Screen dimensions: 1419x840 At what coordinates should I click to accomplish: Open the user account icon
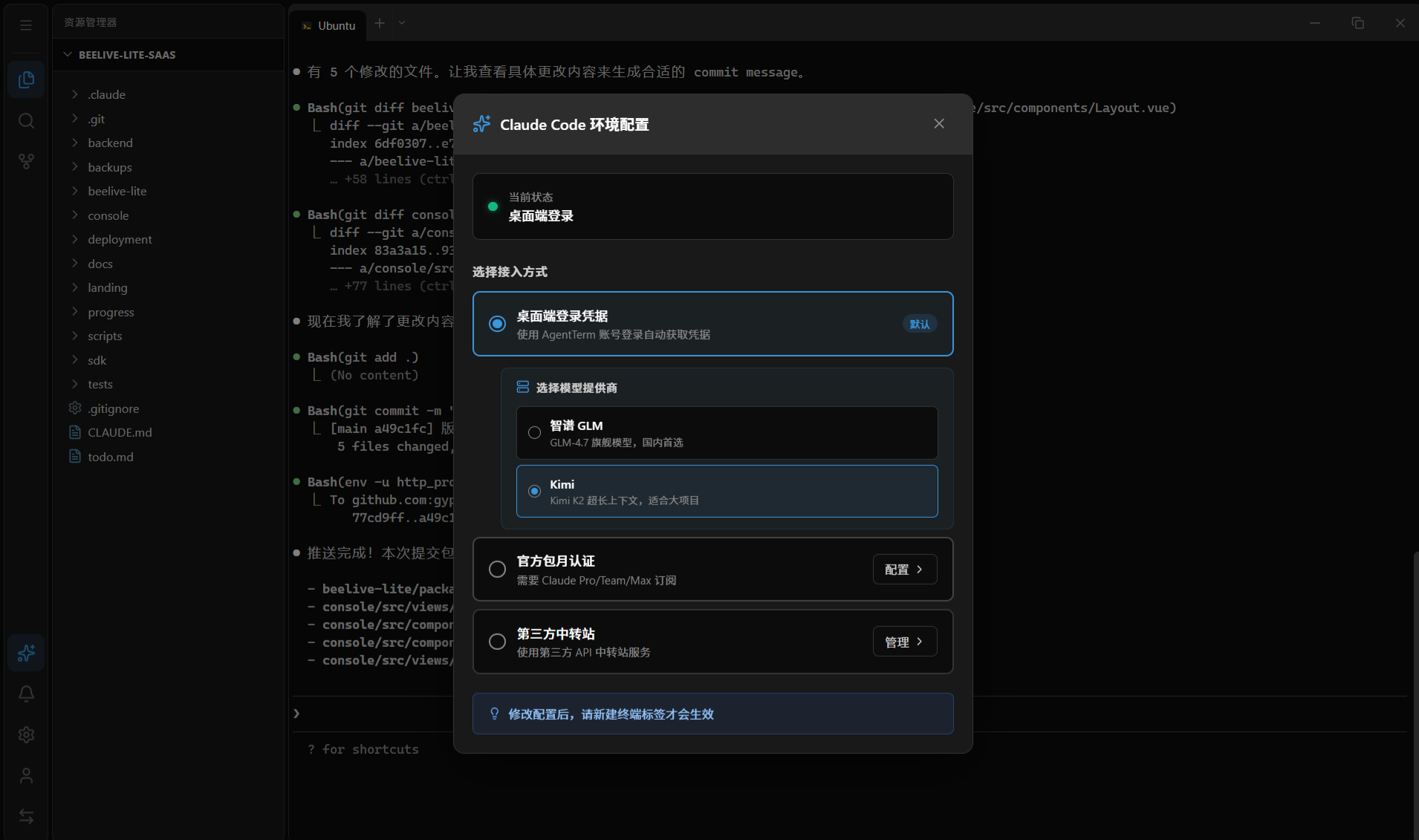26,775
